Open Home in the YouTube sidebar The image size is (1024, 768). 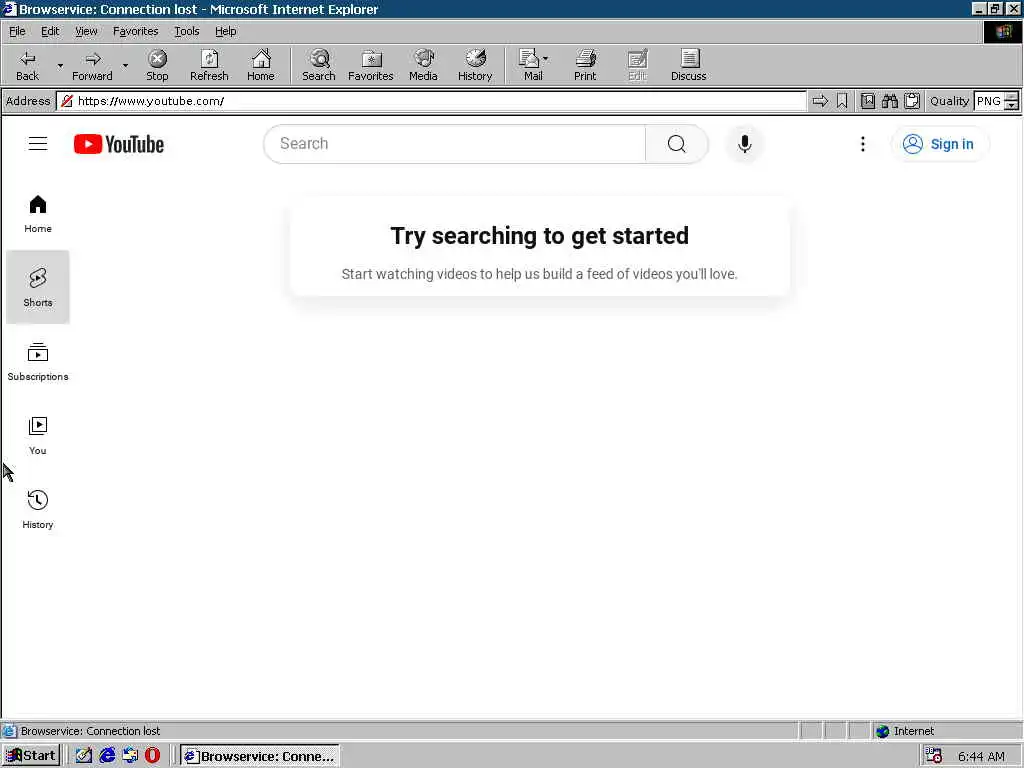(38, 214)
